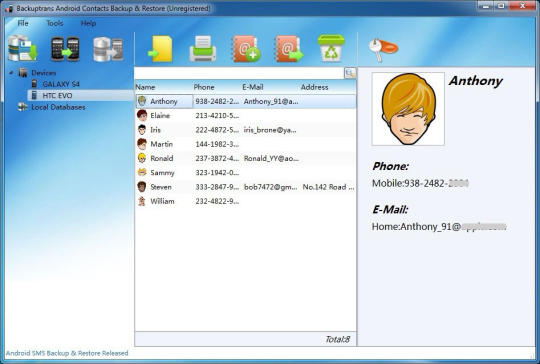540x364 pixels.
Task: Click Iris's avatar icon in list
Action: pyautogui.click(x=142, y=129)
